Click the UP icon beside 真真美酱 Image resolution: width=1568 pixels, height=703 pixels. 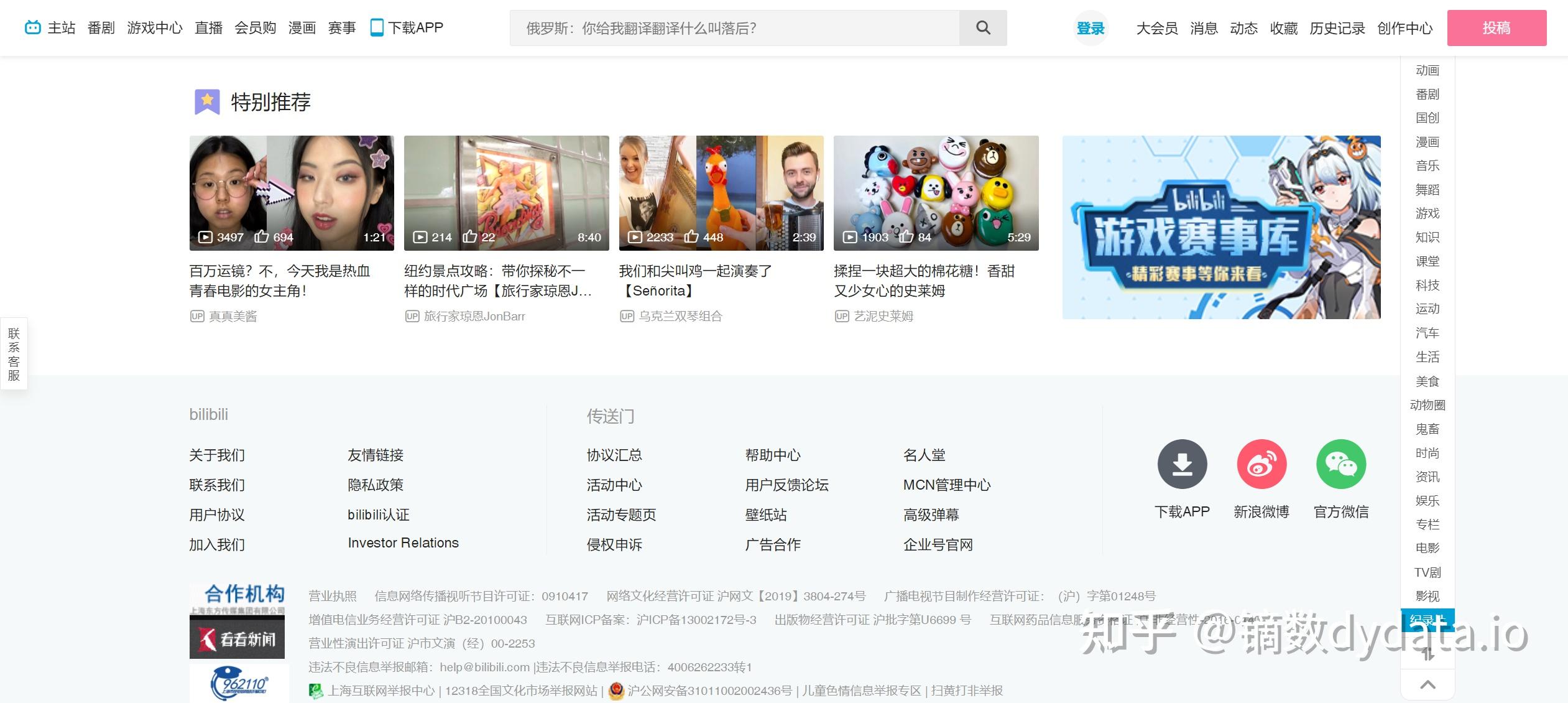click(x=197, y=316)
